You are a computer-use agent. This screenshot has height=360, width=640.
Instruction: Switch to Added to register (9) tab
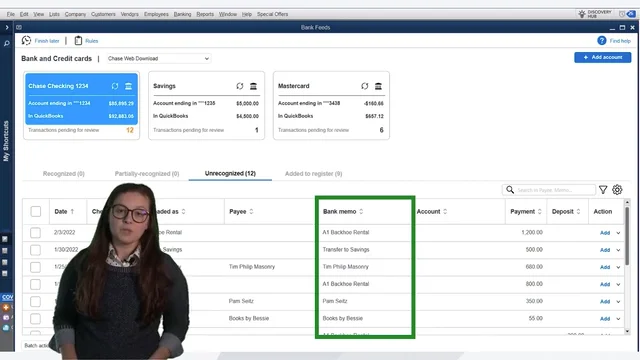[x=313, y=173]
